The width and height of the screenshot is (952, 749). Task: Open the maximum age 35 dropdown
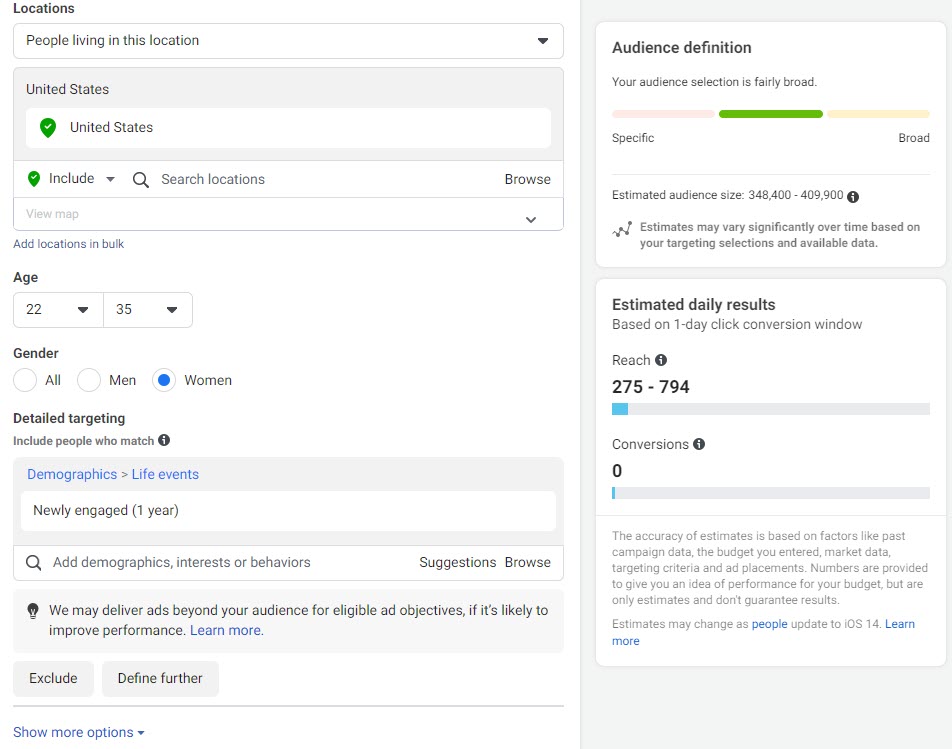(148, 310)
